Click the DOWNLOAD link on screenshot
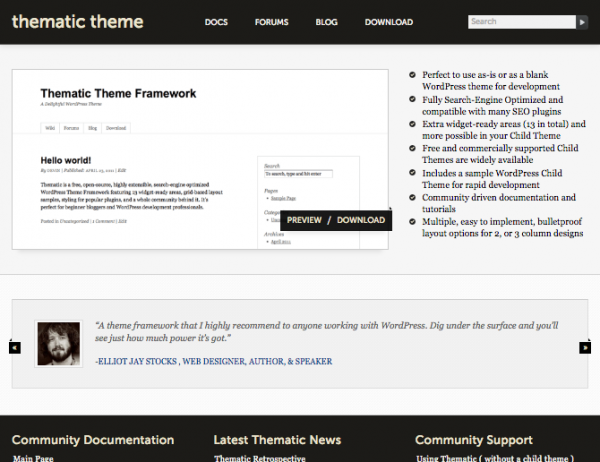Image resolution: width=600 pixels, height=462 pixels. 361,220
